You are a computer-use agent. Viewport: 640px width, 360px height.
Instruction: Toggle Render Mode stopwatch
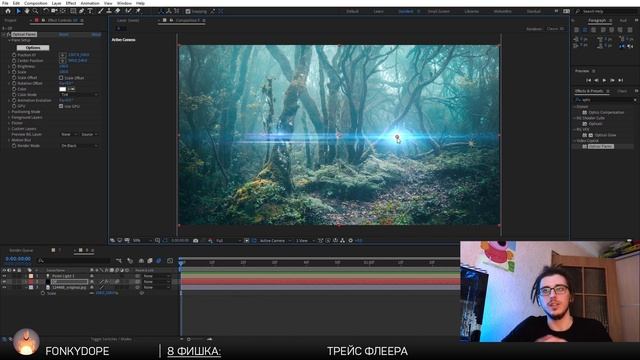14,146
